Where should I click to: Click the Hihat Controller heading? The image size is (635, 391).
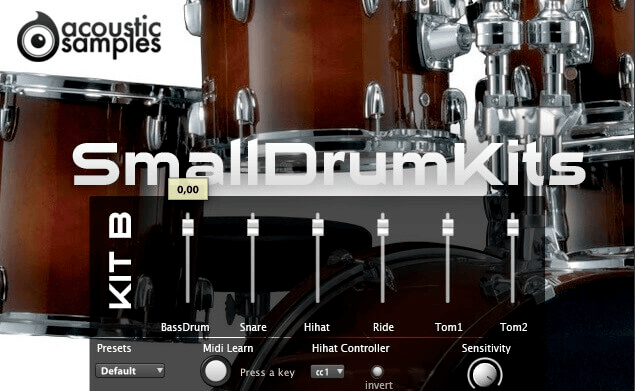coord(350,348)
